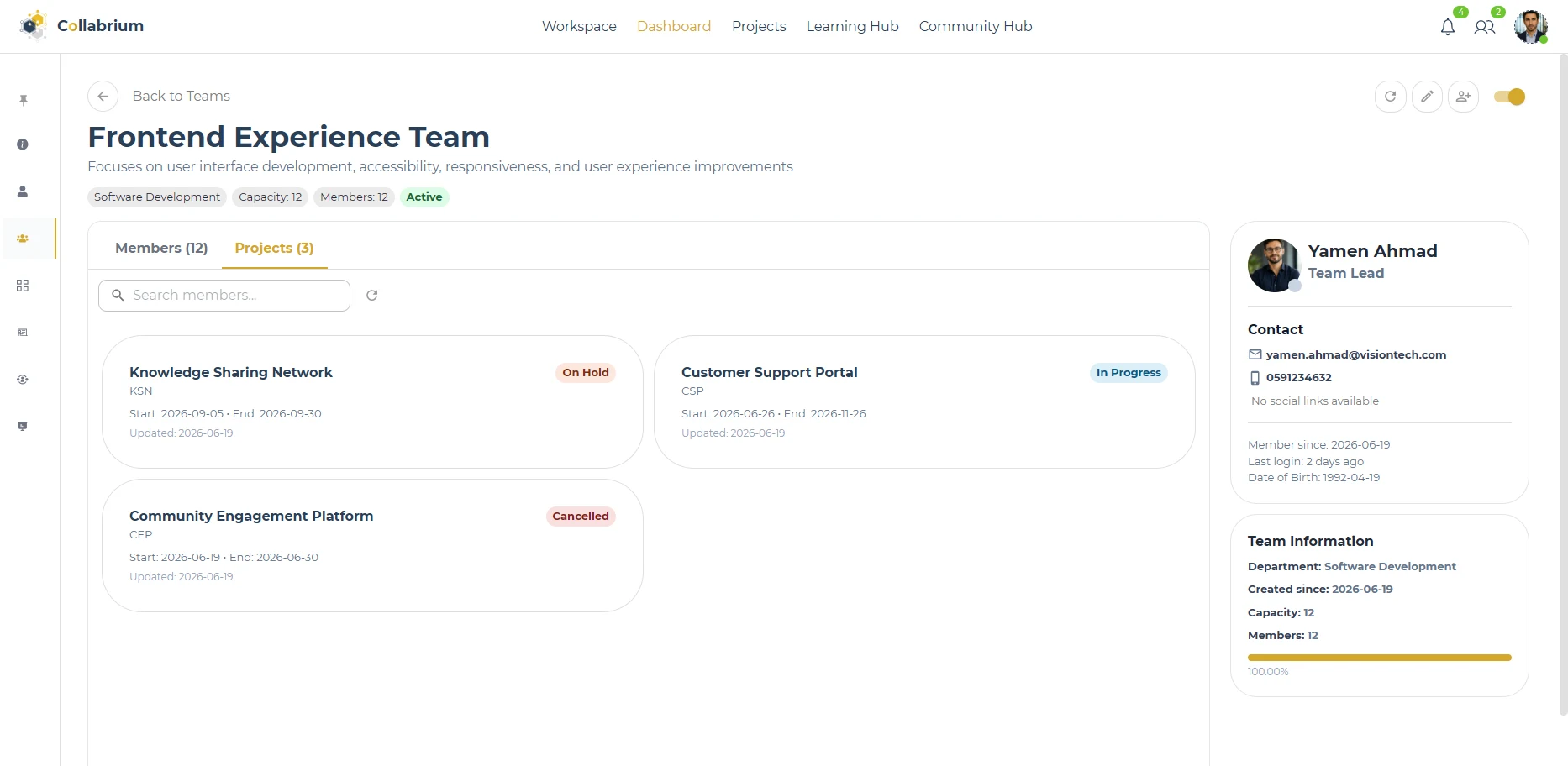The width and height of the screenshot is (1568, 766).
Task: Open the Dashboard menu item
Action: click(674, 26)
